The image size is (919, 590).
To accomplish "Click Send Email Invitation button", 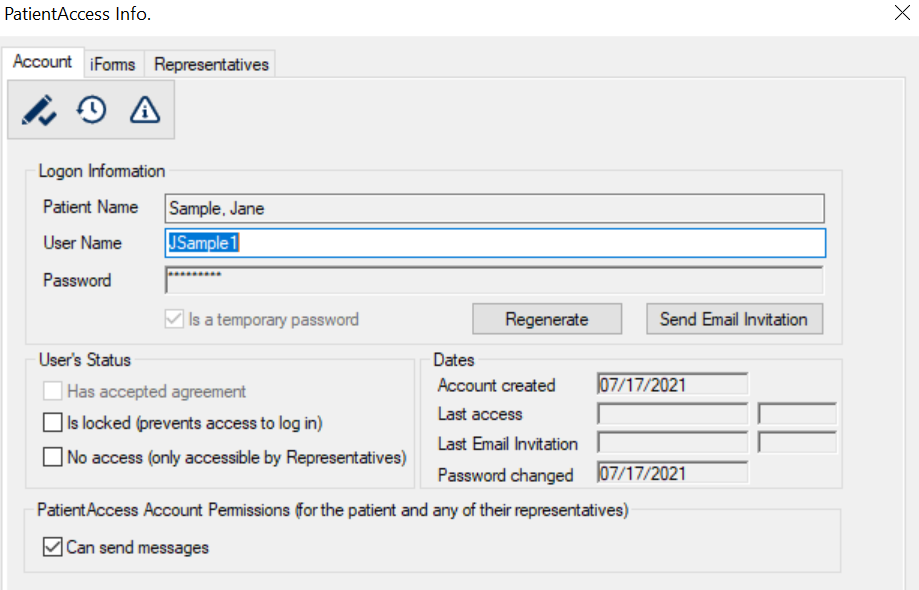I will click(734, 319).
